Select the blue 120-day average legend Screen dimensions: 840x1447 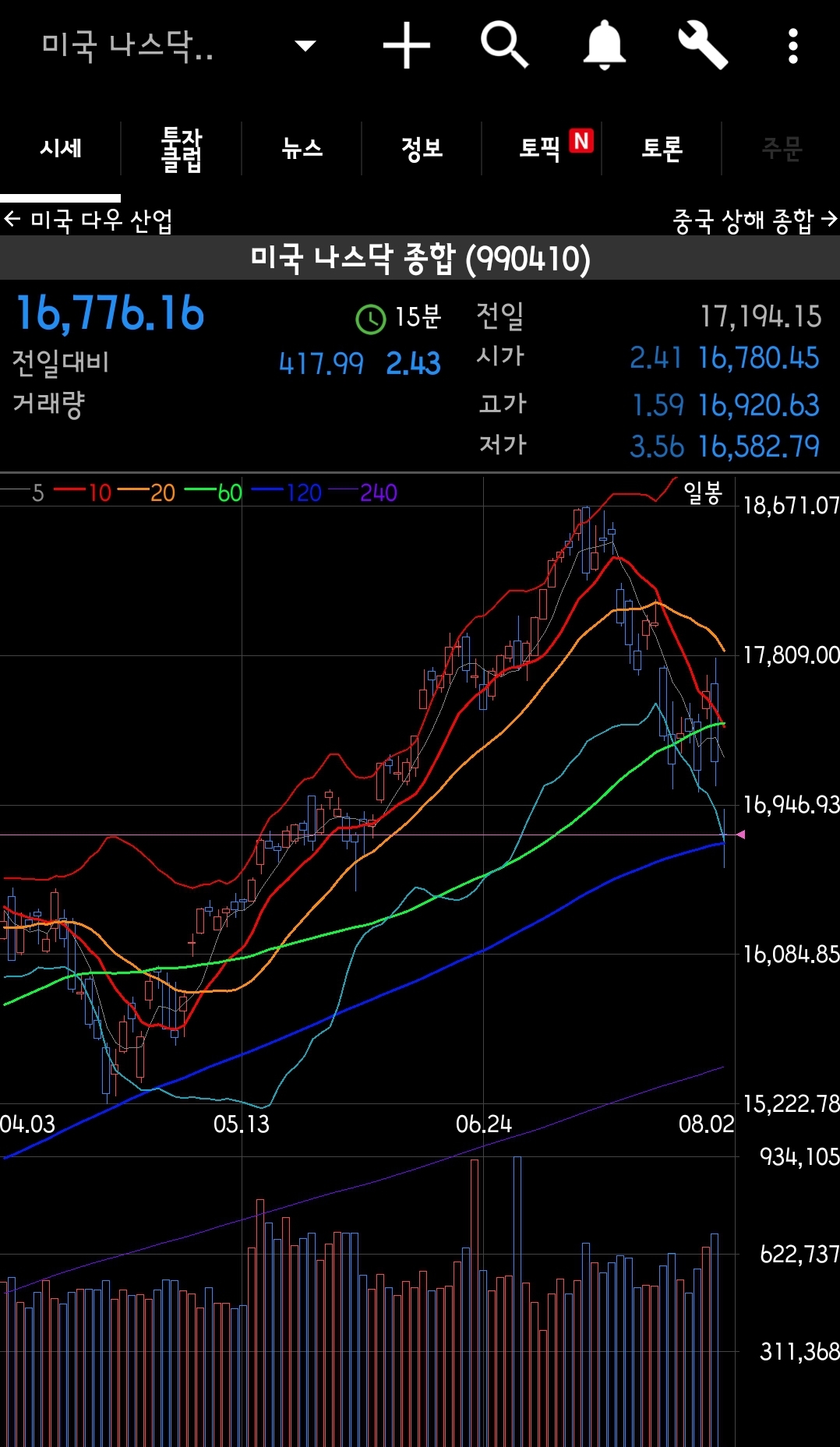click(287, 492)
